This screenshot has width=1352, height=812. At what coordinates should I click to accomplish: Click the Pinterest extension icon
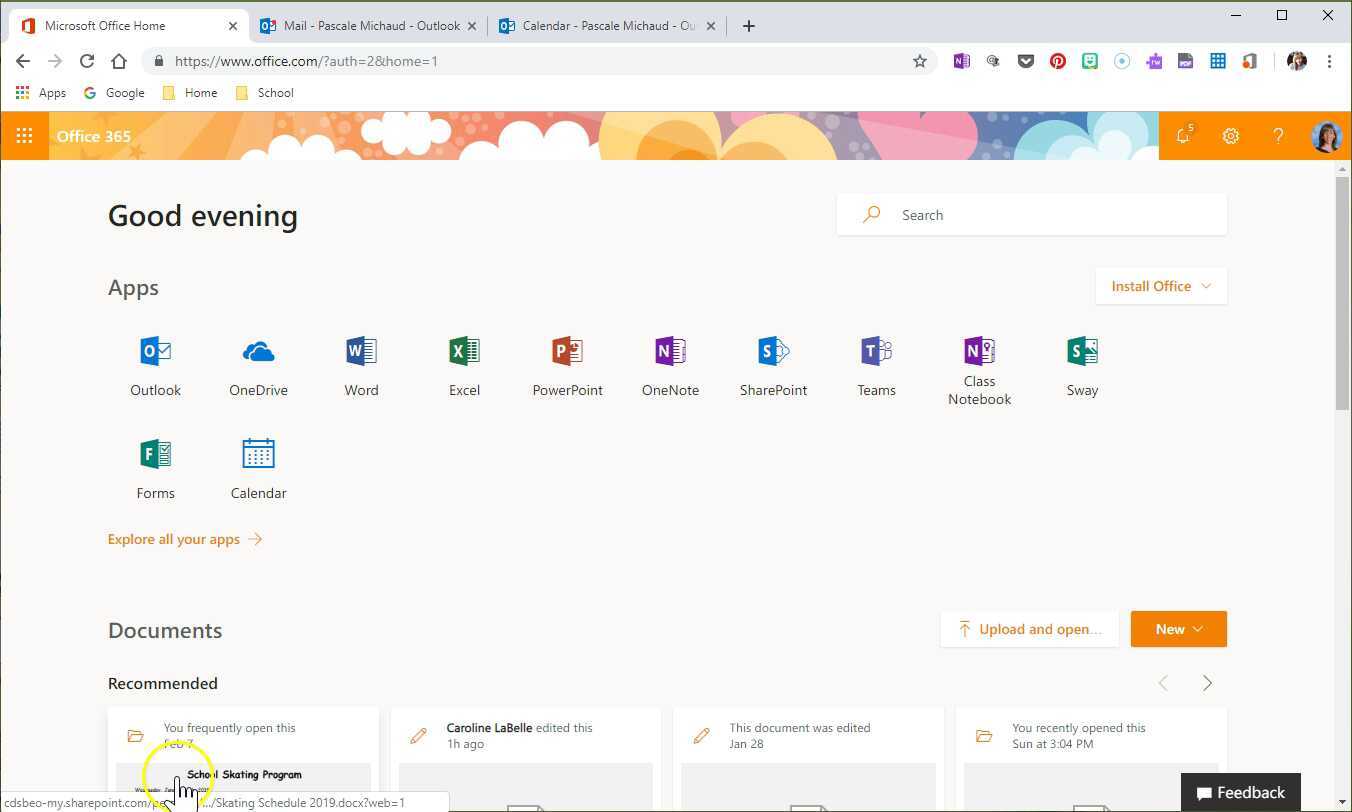click(x=1058, y=61)
